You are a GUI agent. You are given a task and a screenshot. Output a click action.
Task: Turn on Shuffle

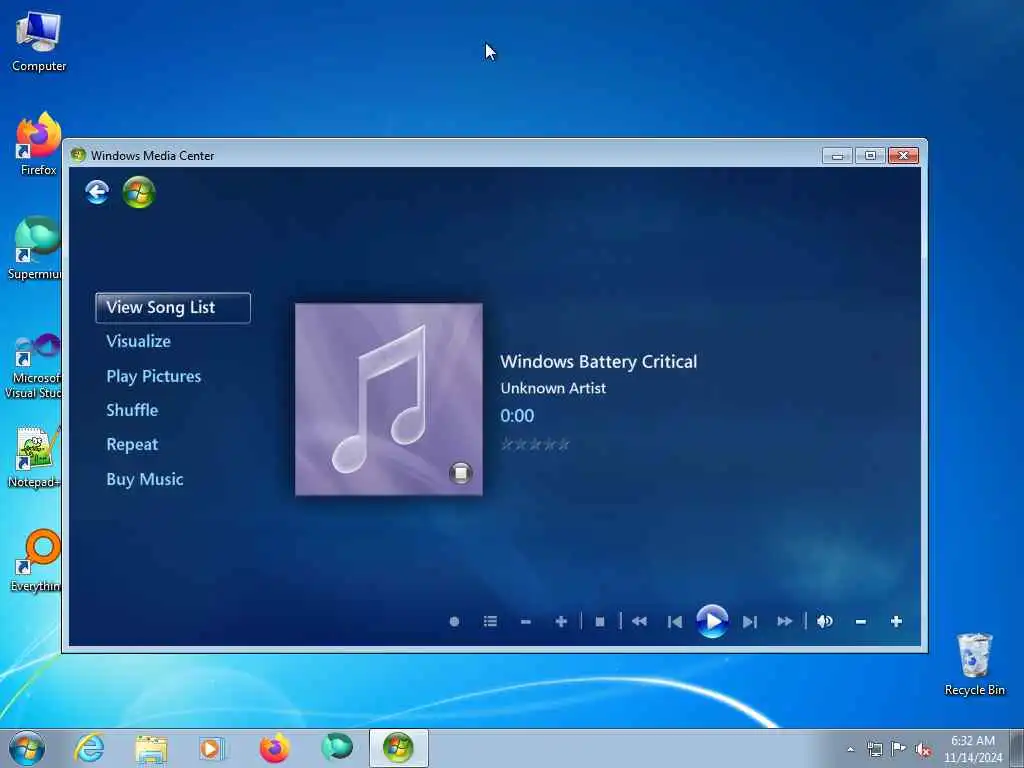click(132, 410)
